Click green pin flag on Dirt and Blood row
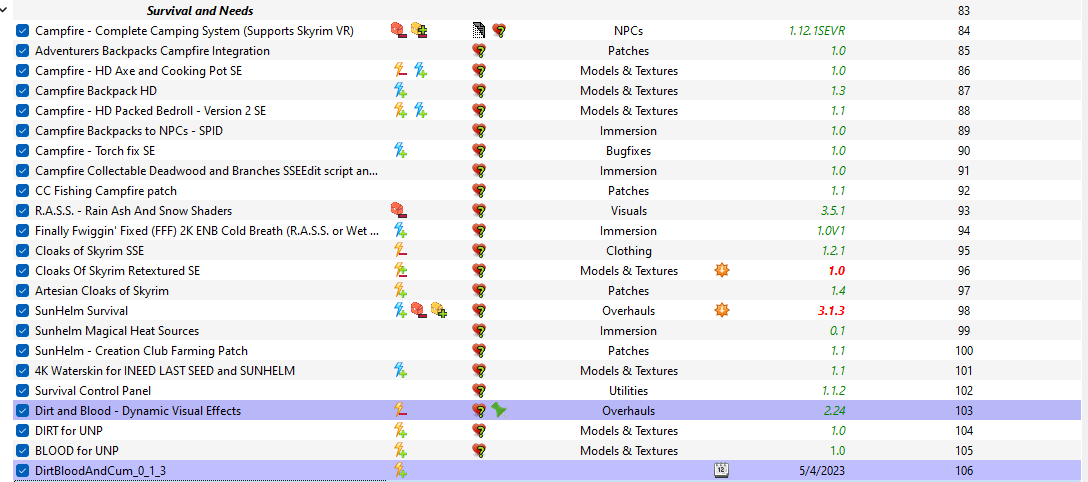Screen dimensions: 1088x482 pos(499,410)
